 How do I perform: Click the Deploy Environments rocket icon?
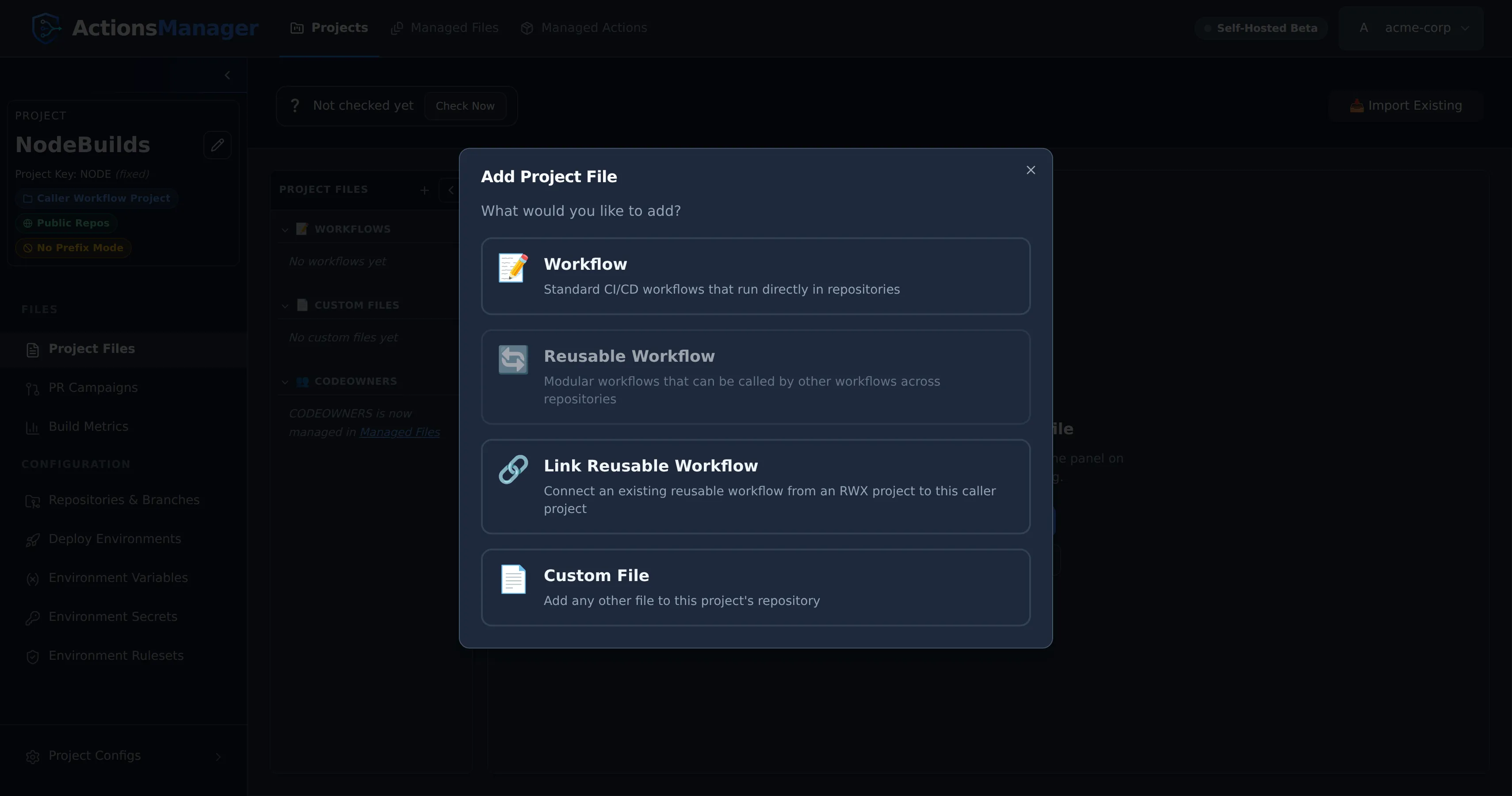(33, 540)
